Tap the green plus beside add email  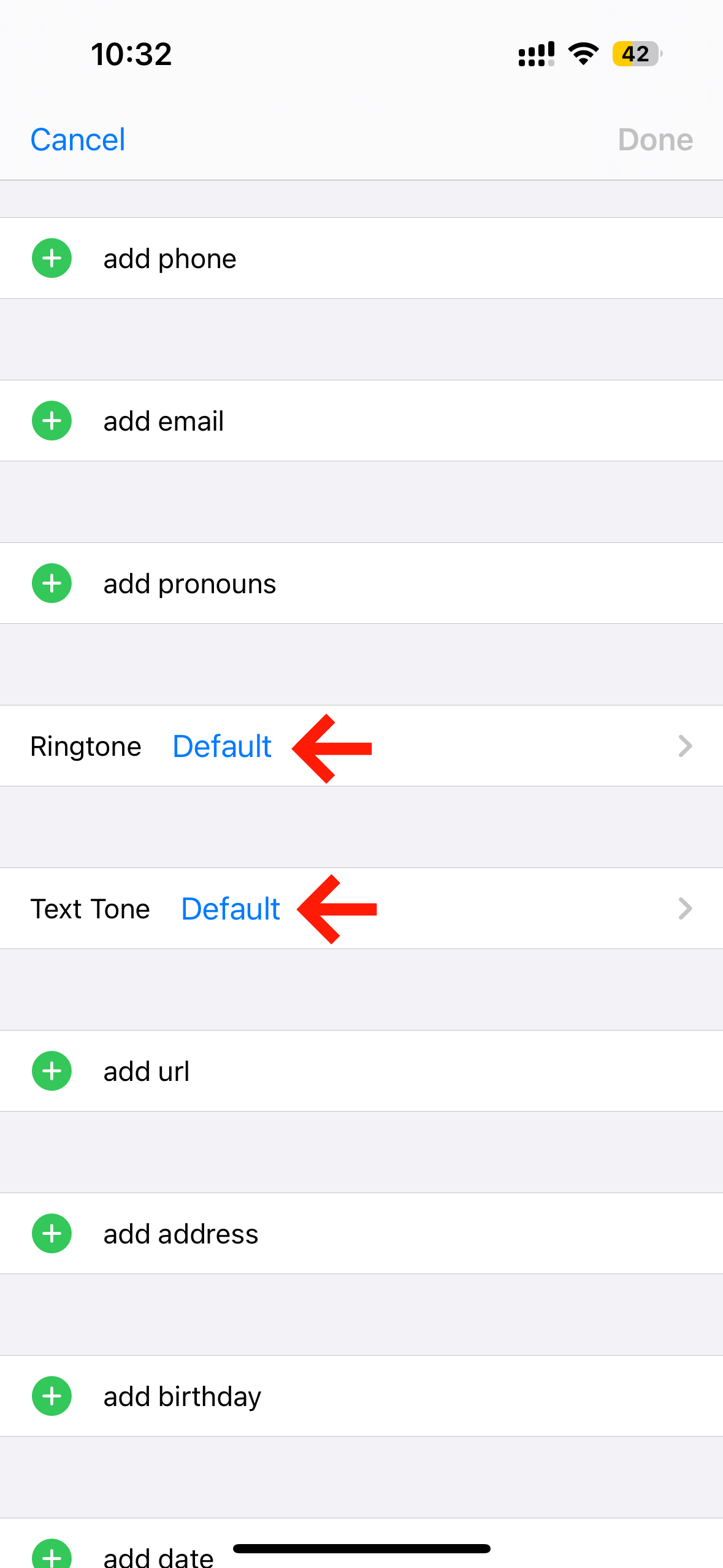click(x=52, y=421)
